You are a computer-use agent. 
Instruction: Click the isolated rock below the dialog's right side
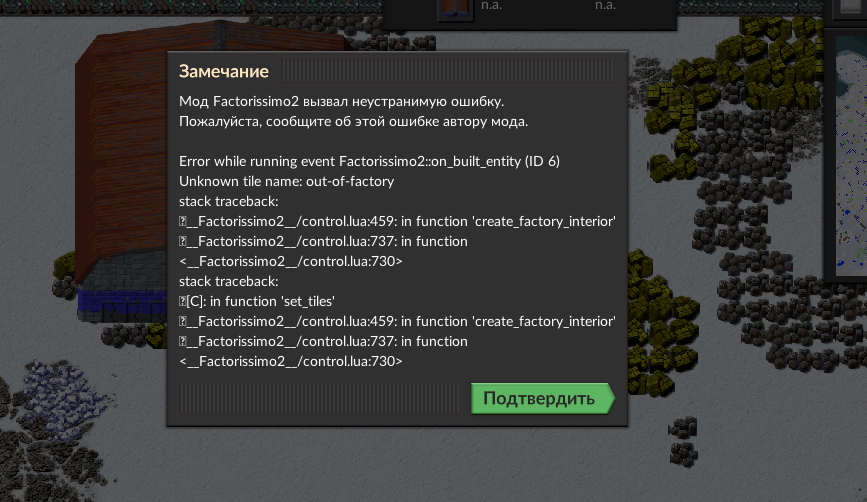click(x=683, y=442)
